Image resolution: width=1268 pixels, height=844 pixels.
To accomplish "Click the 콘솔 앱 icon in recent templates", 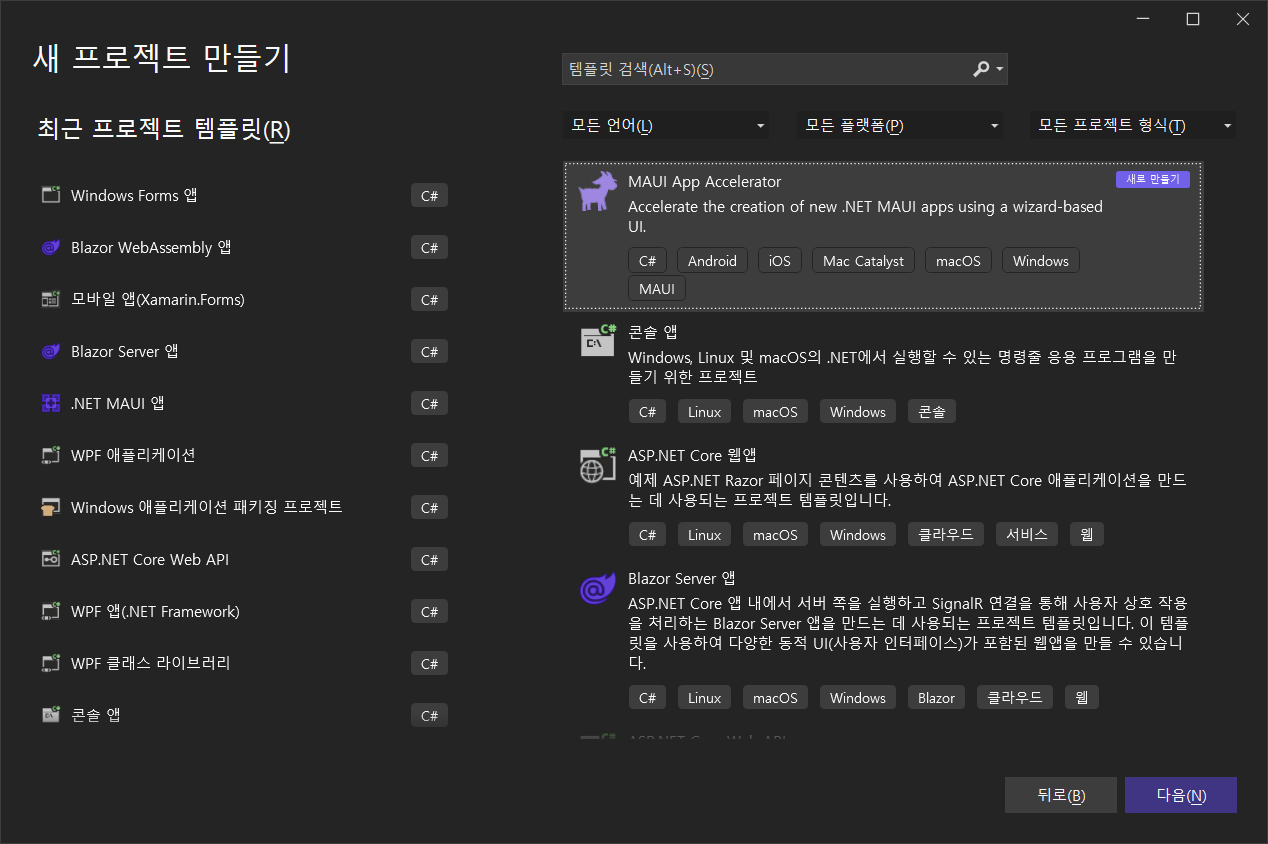I will [51, 715].
